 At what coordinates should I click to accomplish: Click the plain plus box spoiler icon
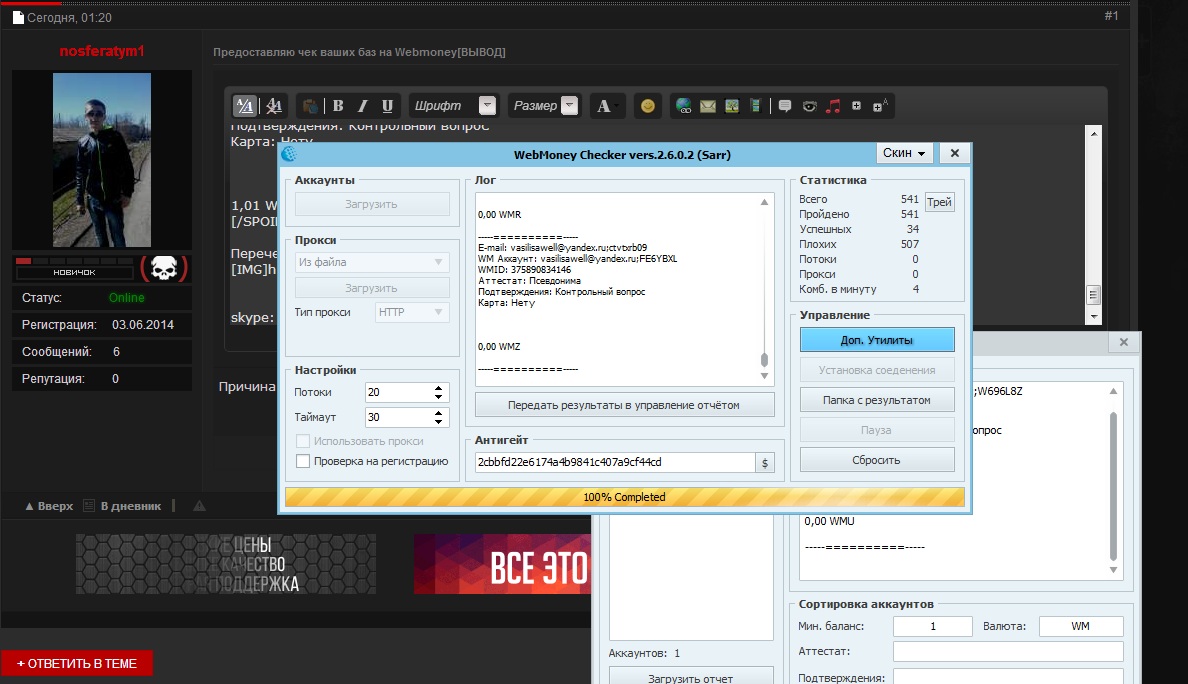click(x=856, y=106)
